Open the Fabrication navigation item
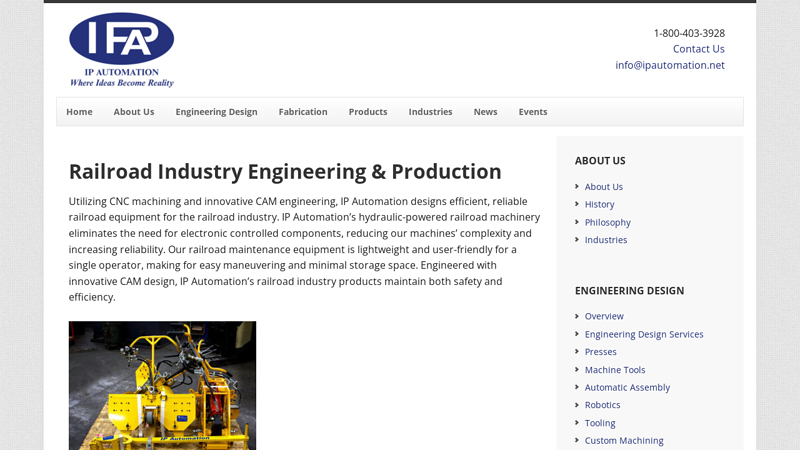 pyautogui.click(x=303, y=112)
